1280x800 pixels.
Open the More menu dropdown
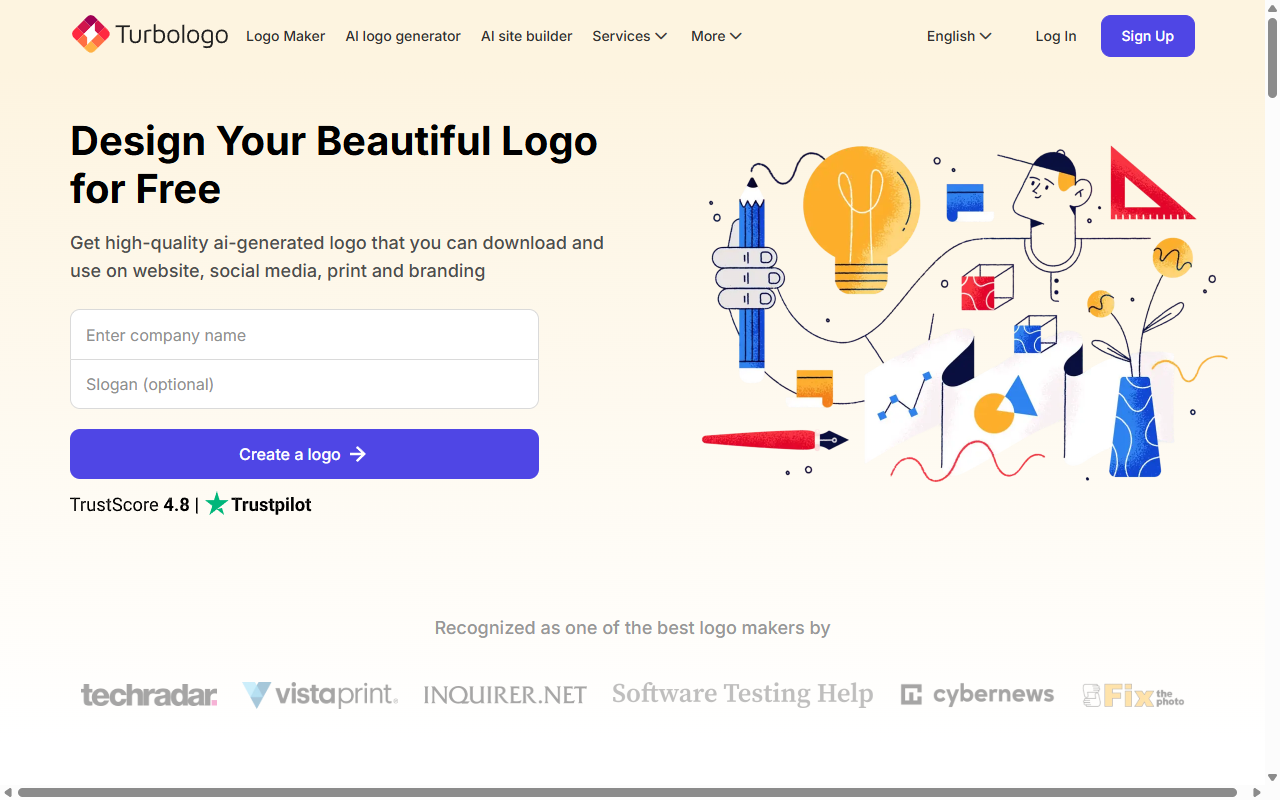[x=716, y=36]
